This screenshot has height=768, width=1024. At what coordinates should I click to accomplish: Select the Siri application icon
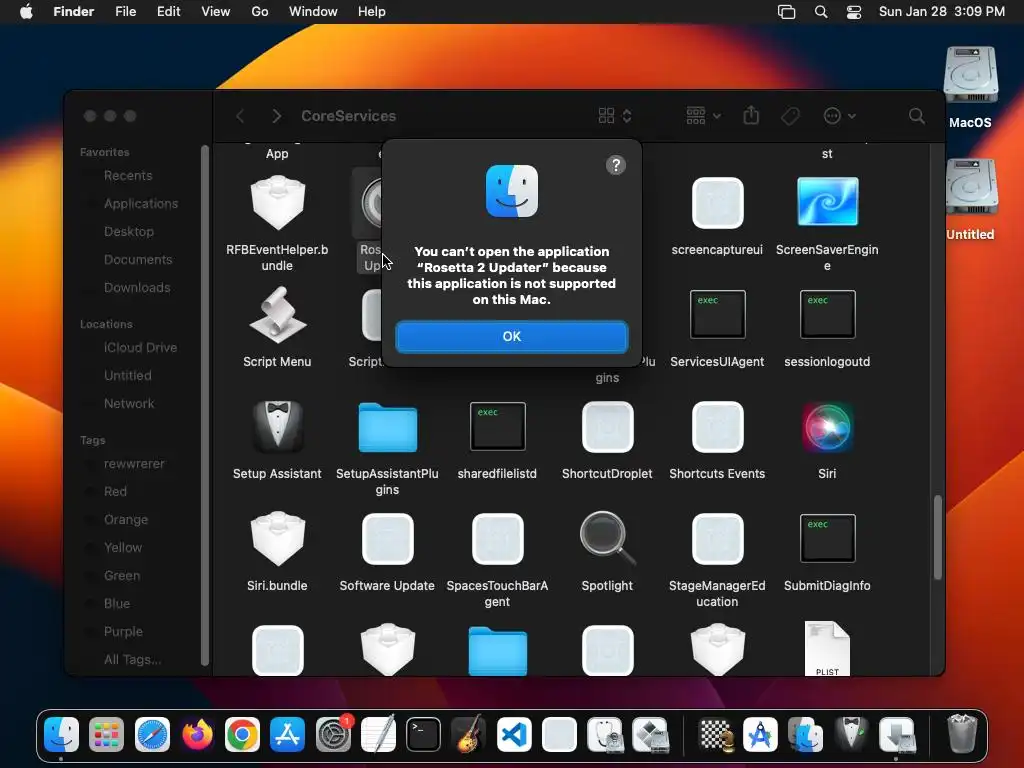pyautogui.click(x=827, y=427)
